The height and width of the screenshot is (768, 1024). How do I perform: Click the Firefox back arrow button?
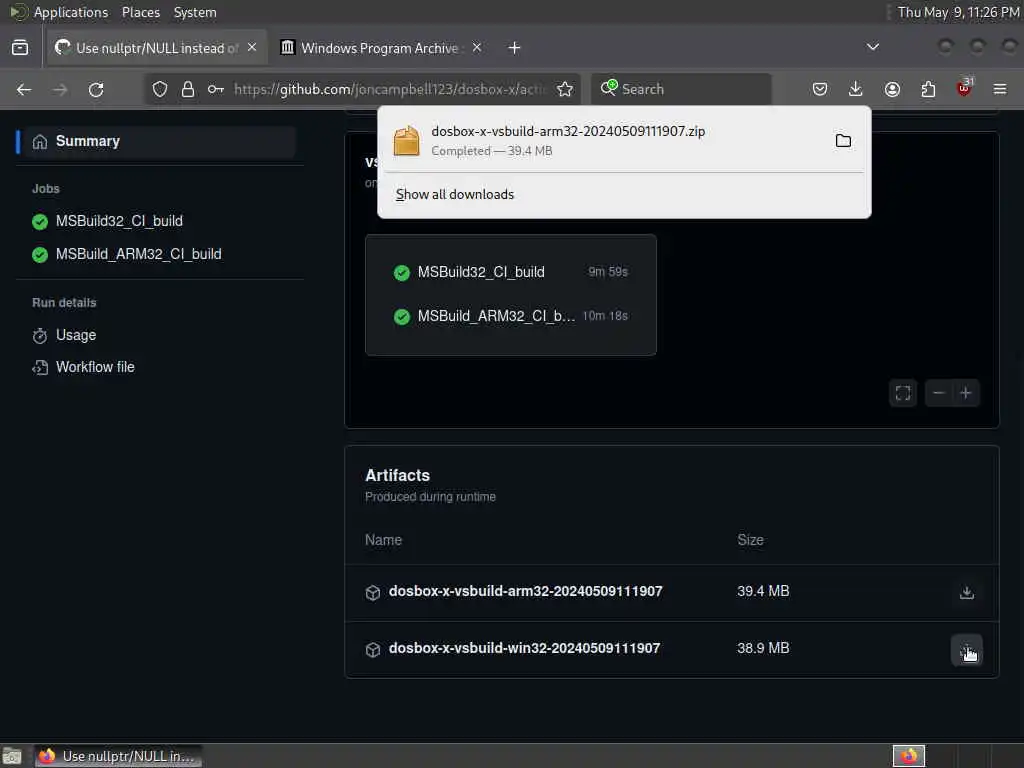click(24, 89)
